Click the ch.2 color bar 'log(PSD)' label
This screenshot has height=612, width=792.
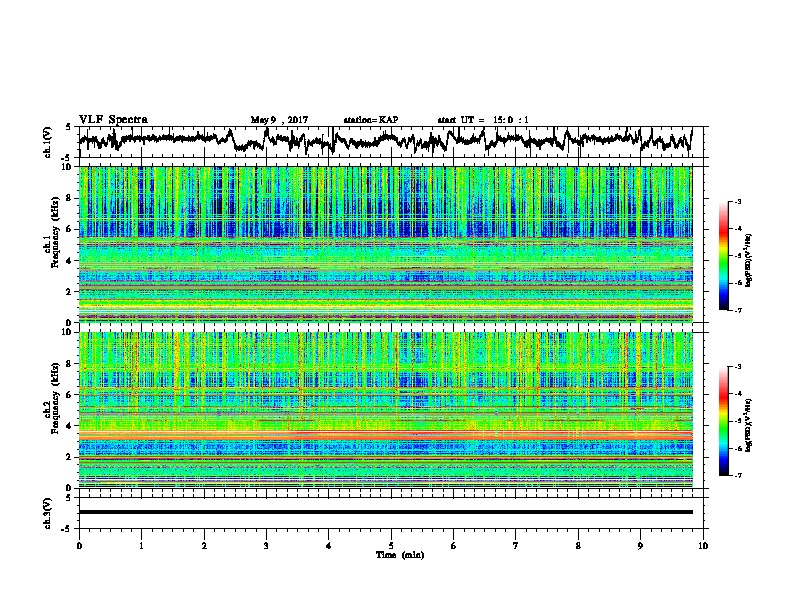click(x=748, y=425)
